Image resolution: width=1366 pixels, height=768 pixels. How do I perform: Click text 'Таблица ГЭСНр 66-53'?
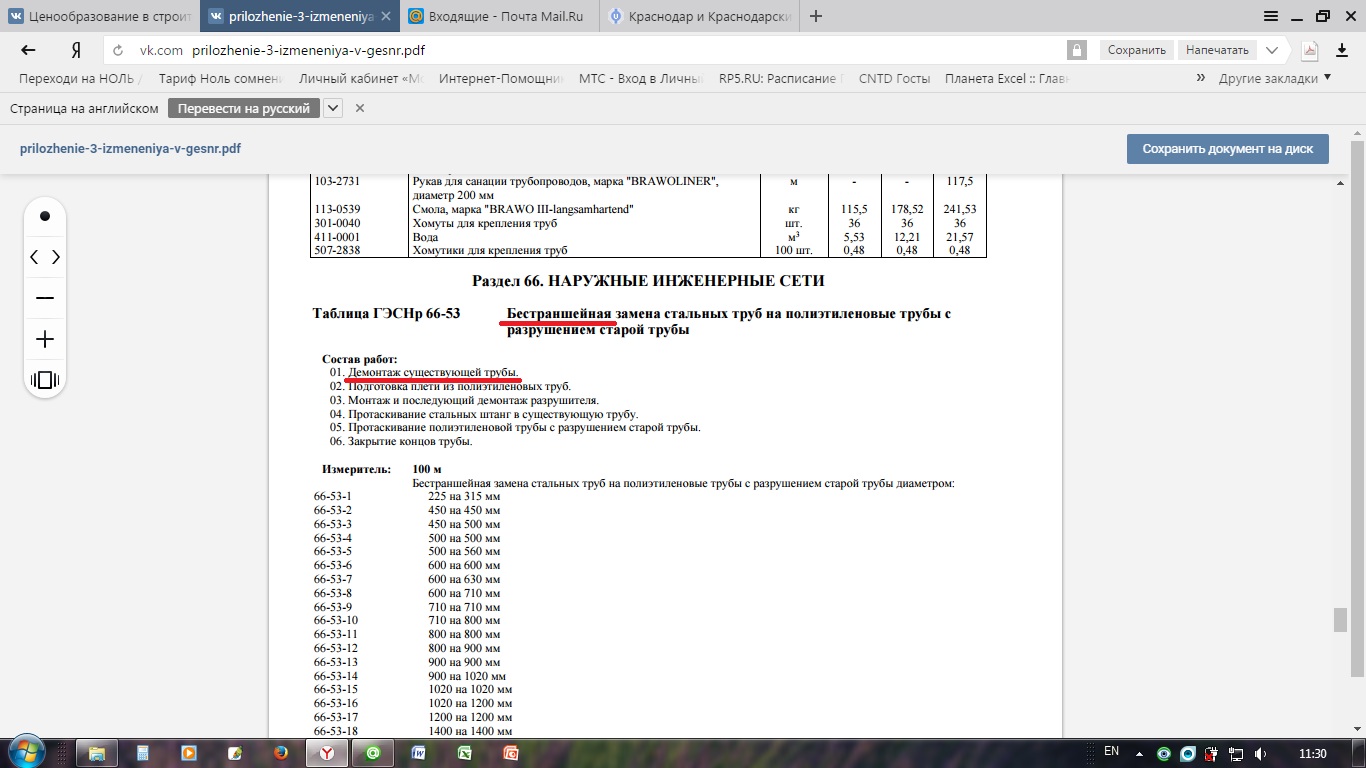(386, 314)
